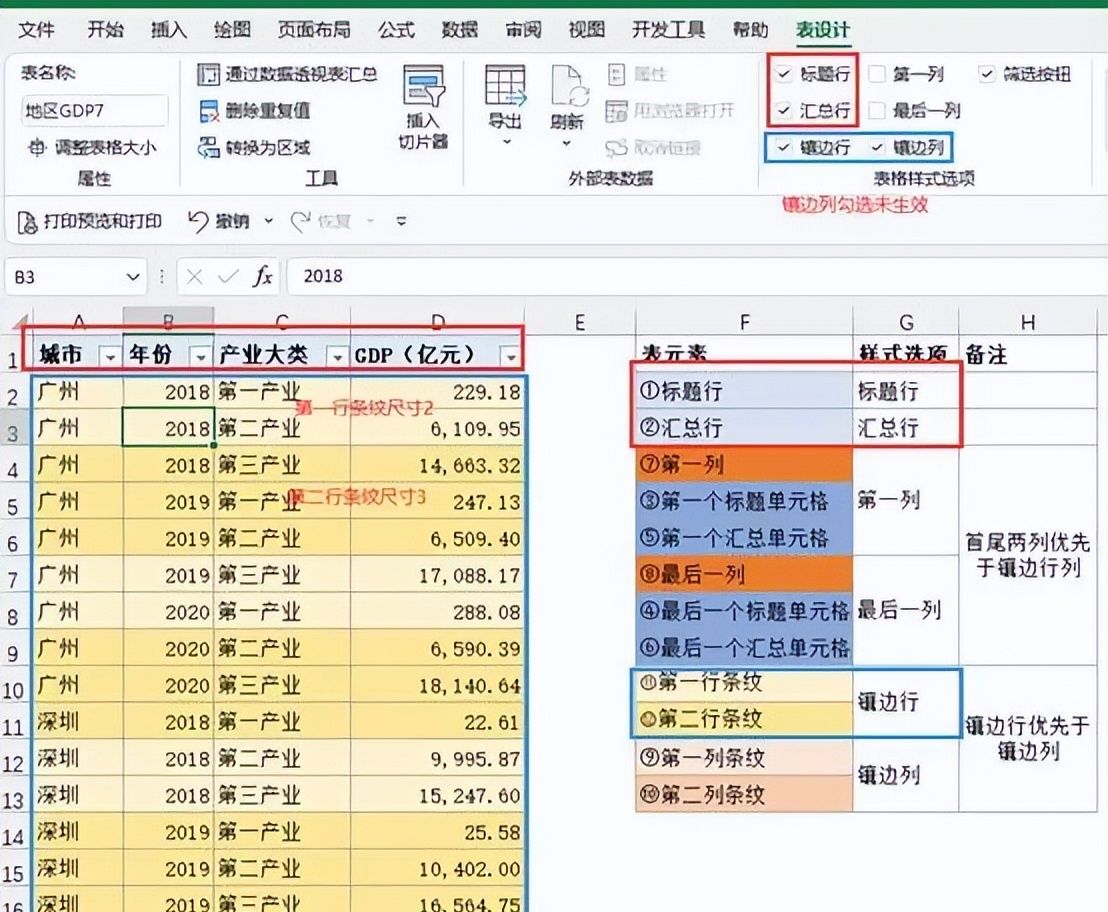1108x912 pixels.
Task: Click 调整表格大小 resize table button
Action: (92, 148)
